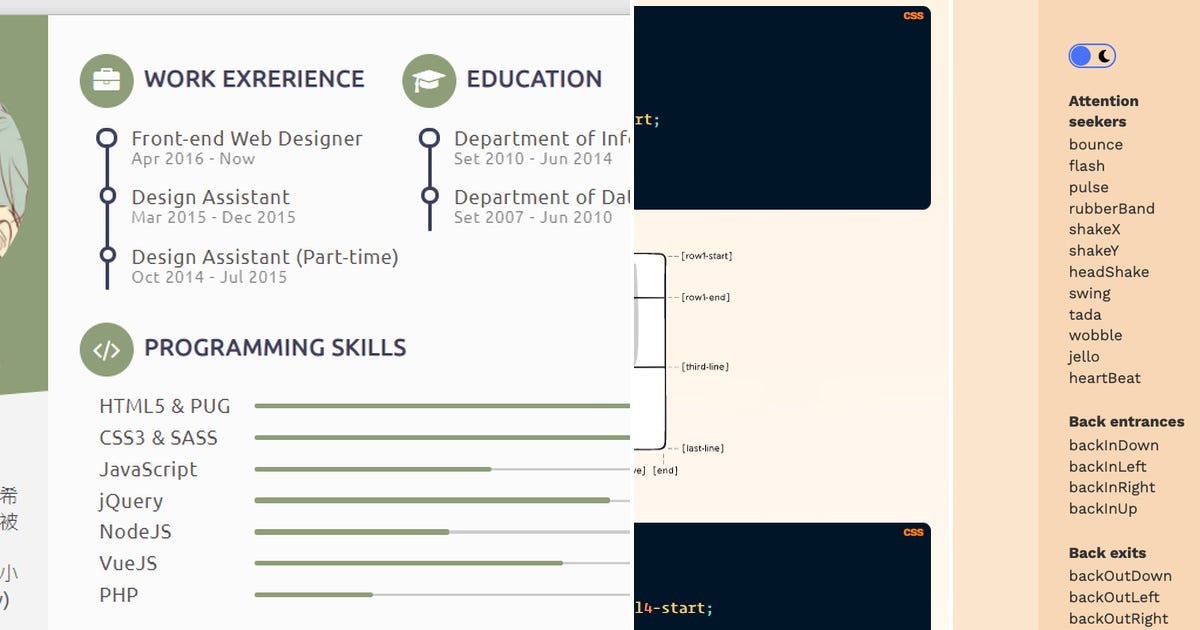Toggle the dark mode switch
1200x630 pixels.
[x=1092, y=56]
